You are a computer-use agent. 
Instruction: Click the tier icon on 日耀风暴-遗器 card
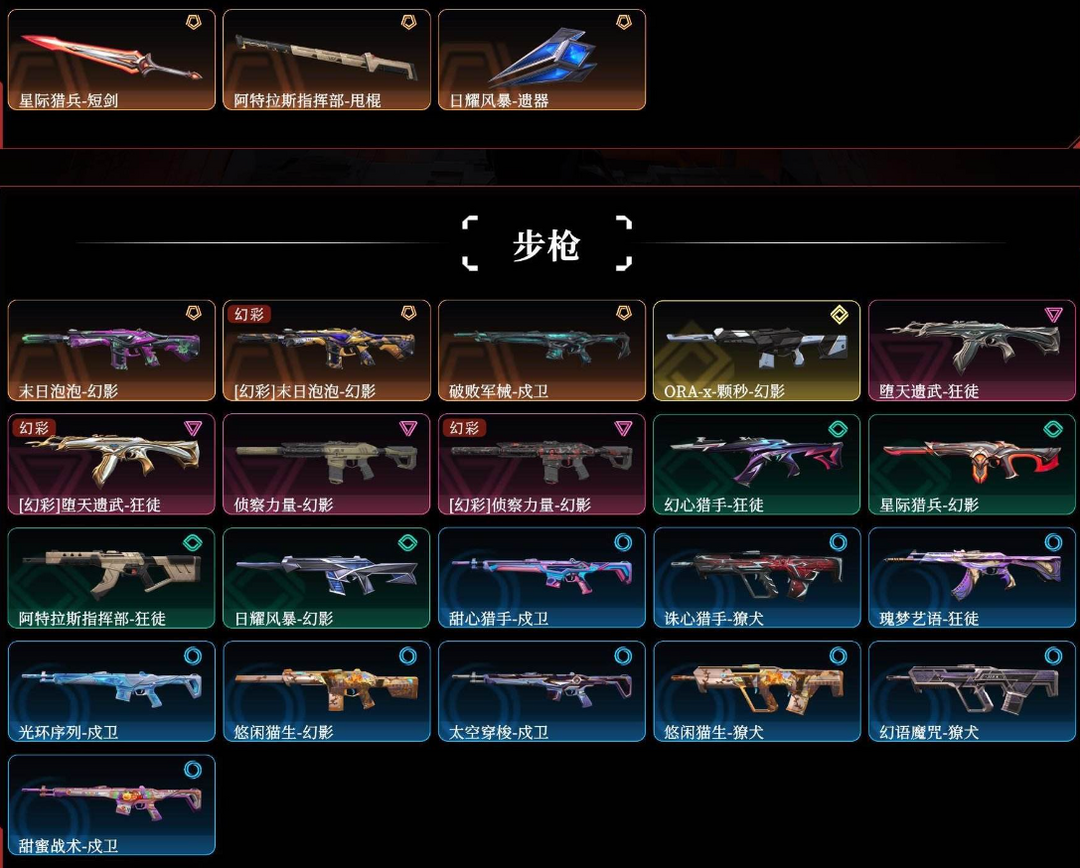[623, 23]
